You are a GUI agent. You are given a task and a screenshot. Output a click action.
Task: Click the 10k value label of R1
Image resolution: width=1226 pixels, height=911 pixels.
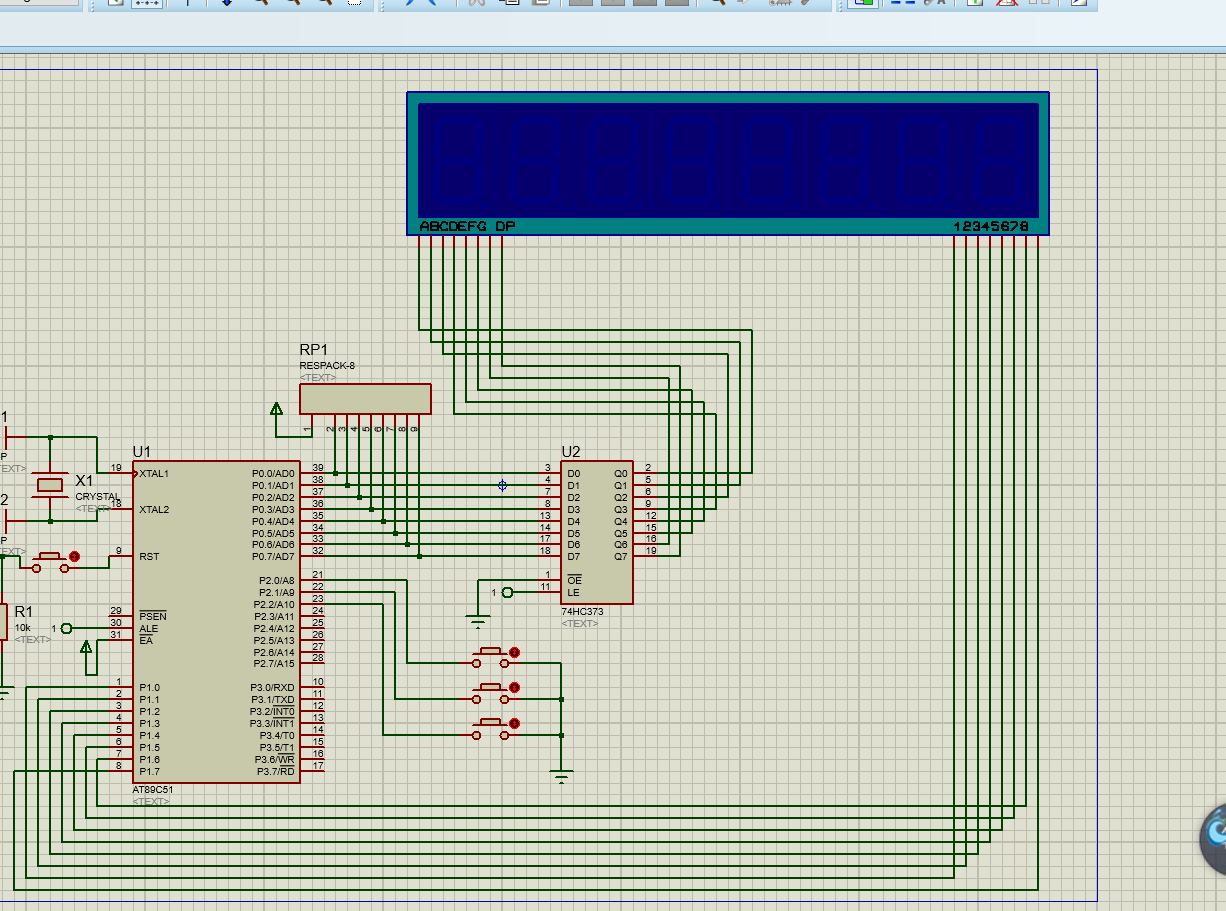22,628
